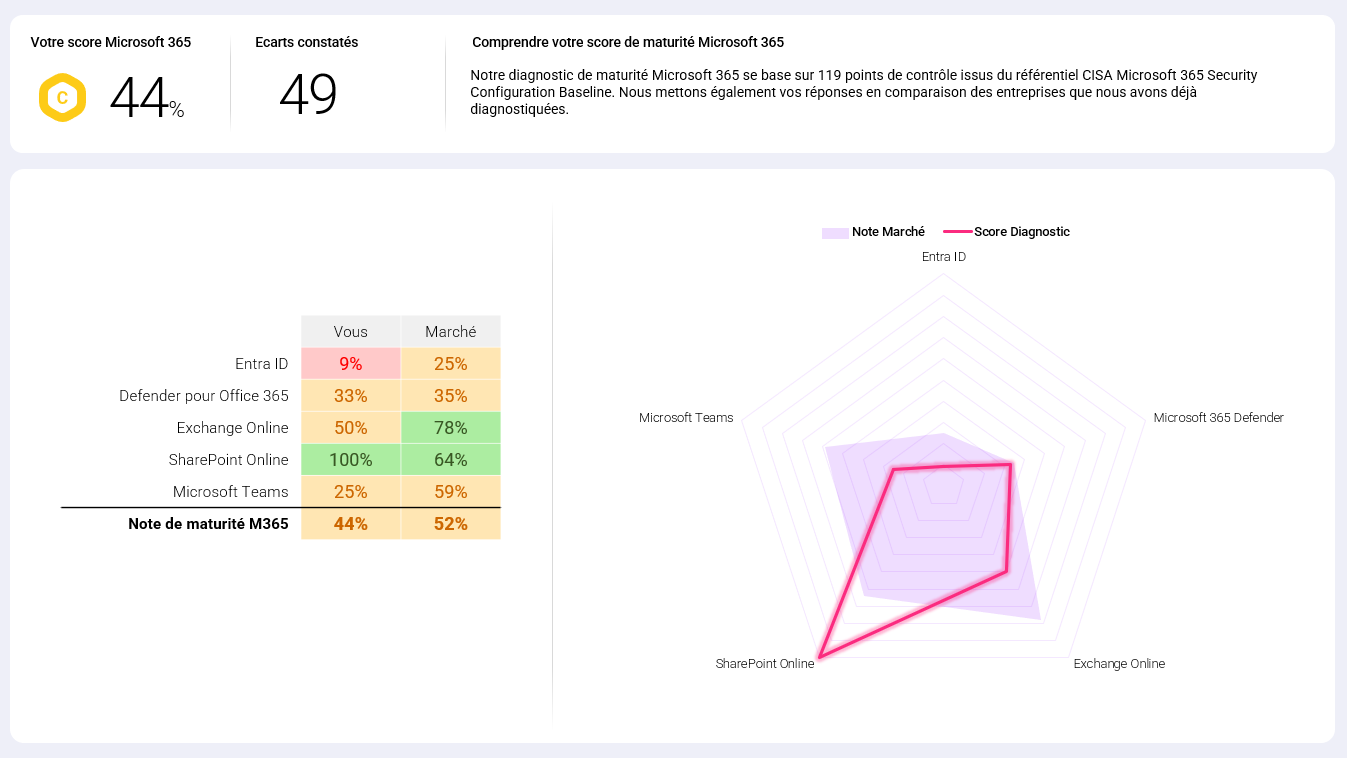
Task: Click the Vous column header
Action: point(350,332)
